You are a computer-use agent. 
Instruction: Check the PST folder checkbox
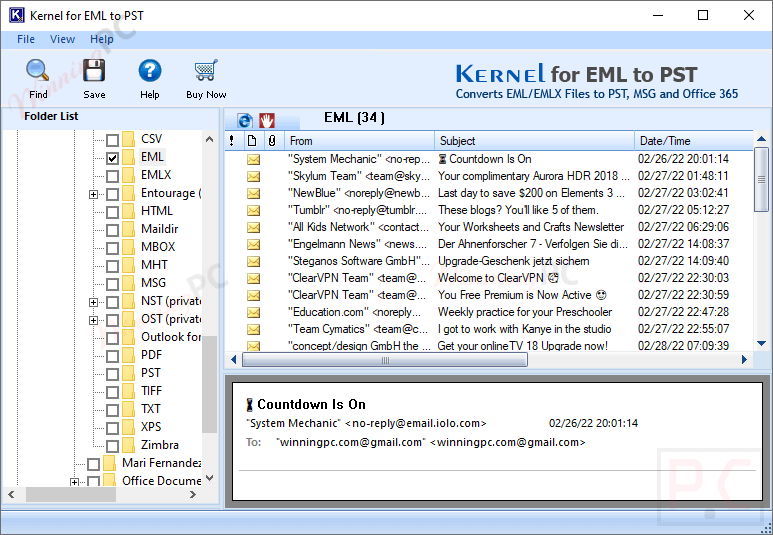[112, 374]
